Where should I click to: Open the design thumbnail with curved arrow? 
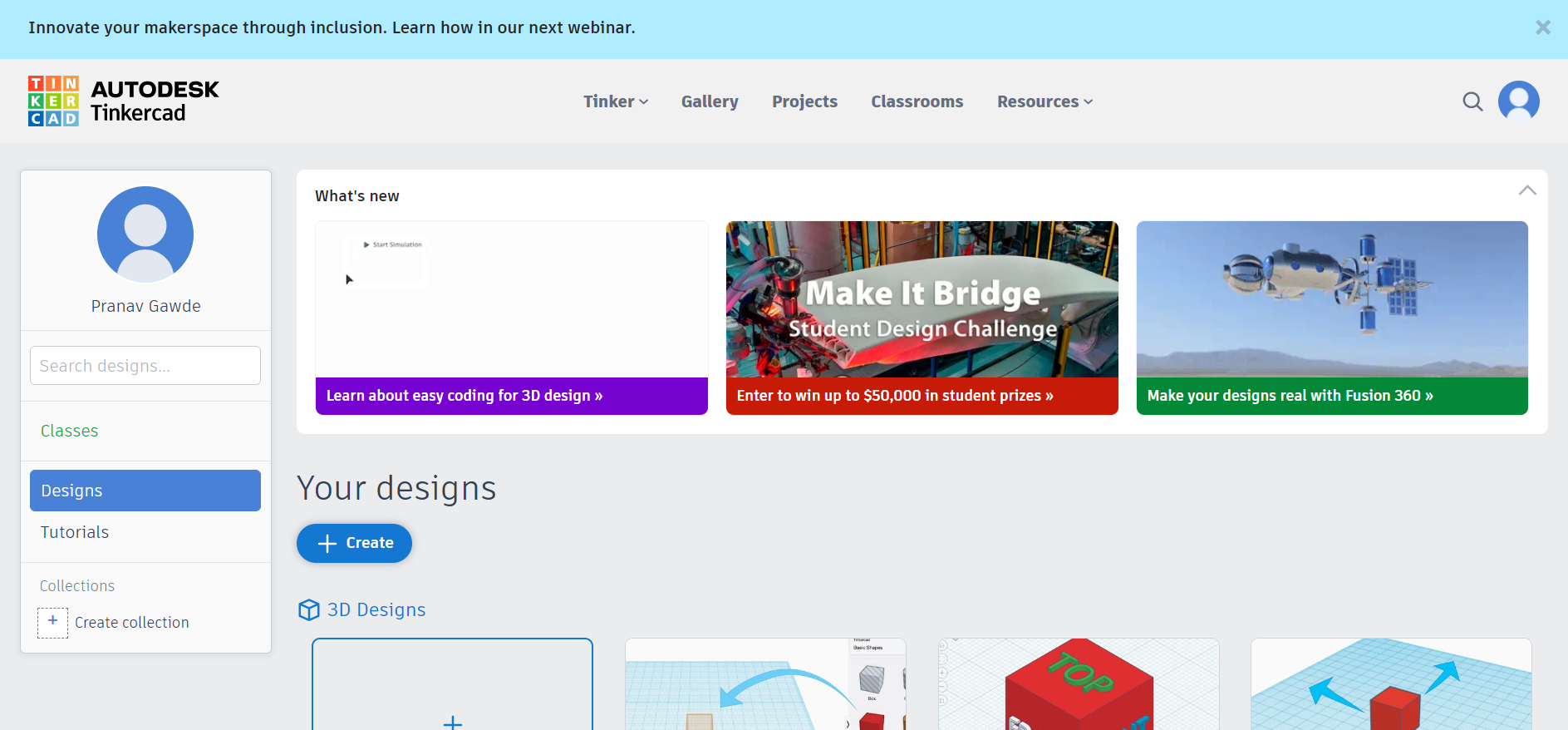[765, 685]
